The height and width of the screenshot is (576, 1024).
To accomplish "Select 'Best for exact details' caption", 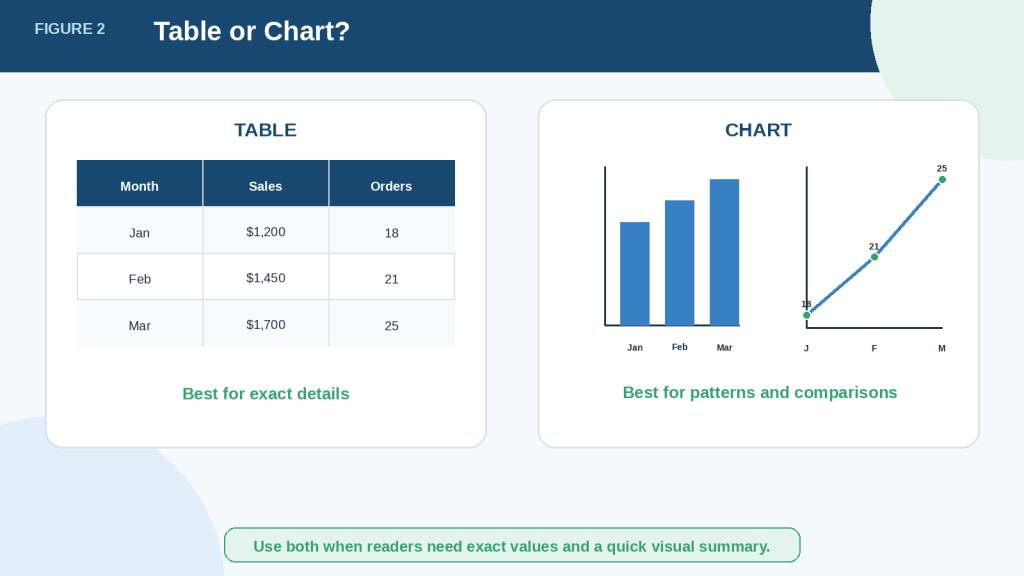I will [x=266, y=394].
